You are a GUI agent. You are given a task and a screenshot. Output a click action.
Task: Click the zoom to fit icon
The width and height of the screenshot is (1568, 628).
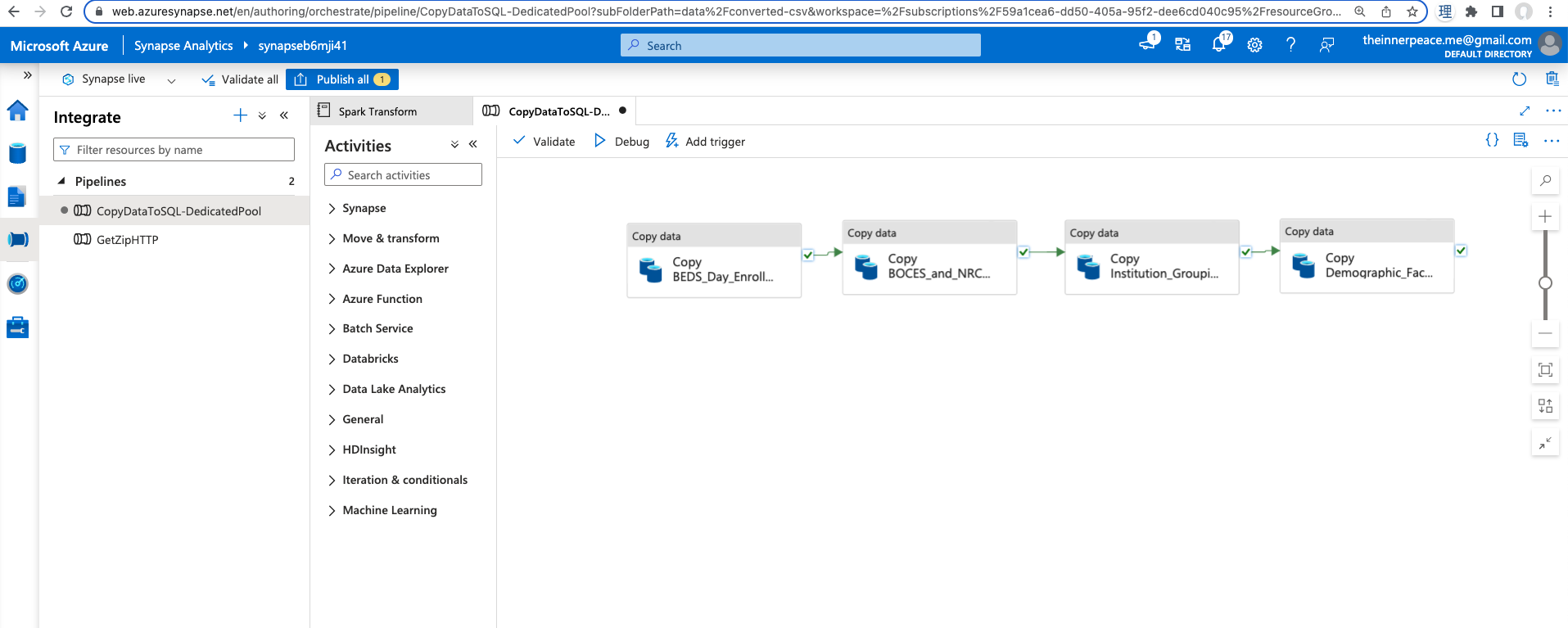pos(1545,370)
